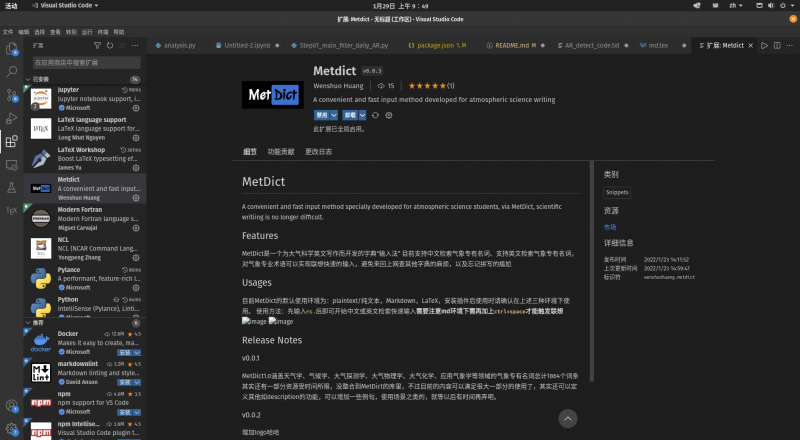This screenshot has height=440, width=800.
Task: Click the Accounts icon in activity bar
Action: pyautogui.click(x=12, y=405)
